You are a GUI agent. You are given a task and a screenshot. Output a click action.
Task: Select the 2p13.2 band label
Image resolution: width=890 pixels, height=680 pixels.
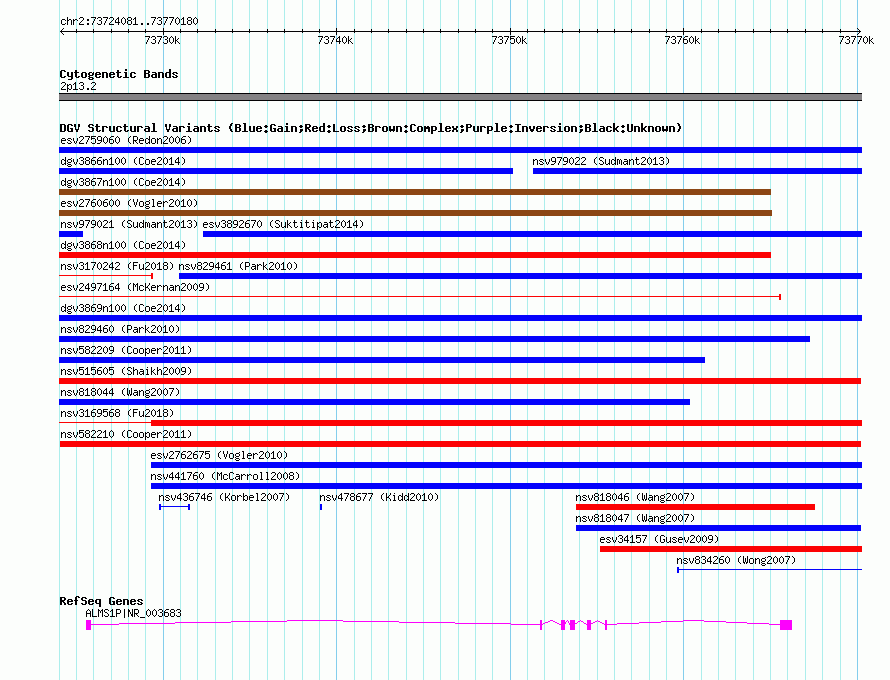78,86
